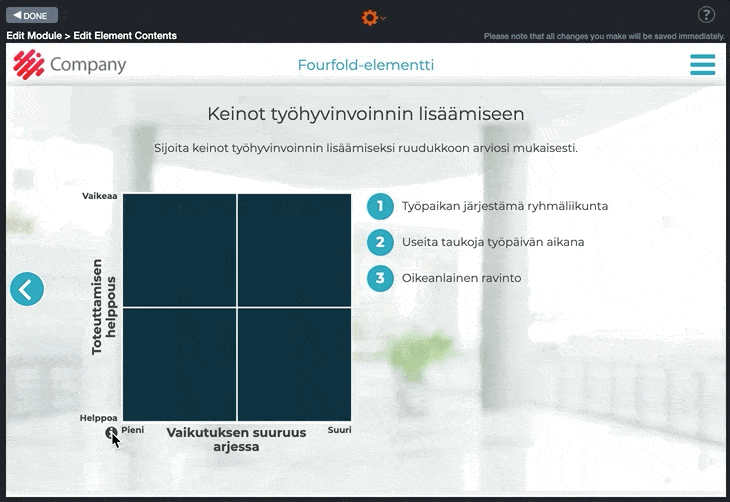Click the Pieni axis label

133,430
